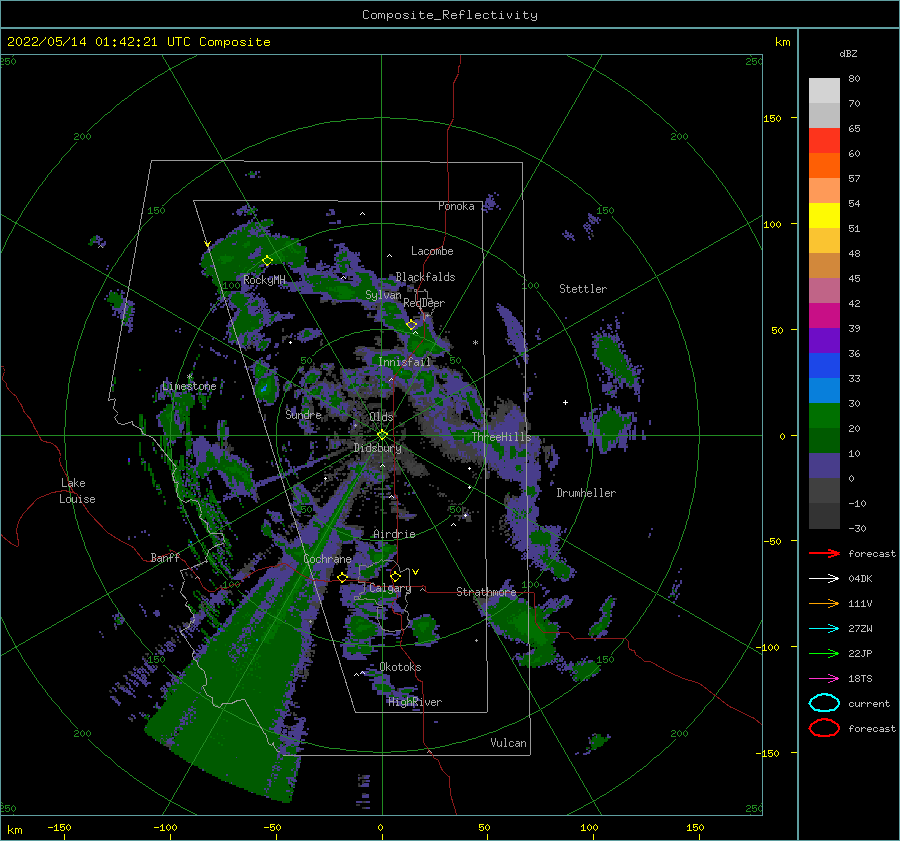
Task: Click the dark green 20 dBZ swatch
Action: click(824, 440)
